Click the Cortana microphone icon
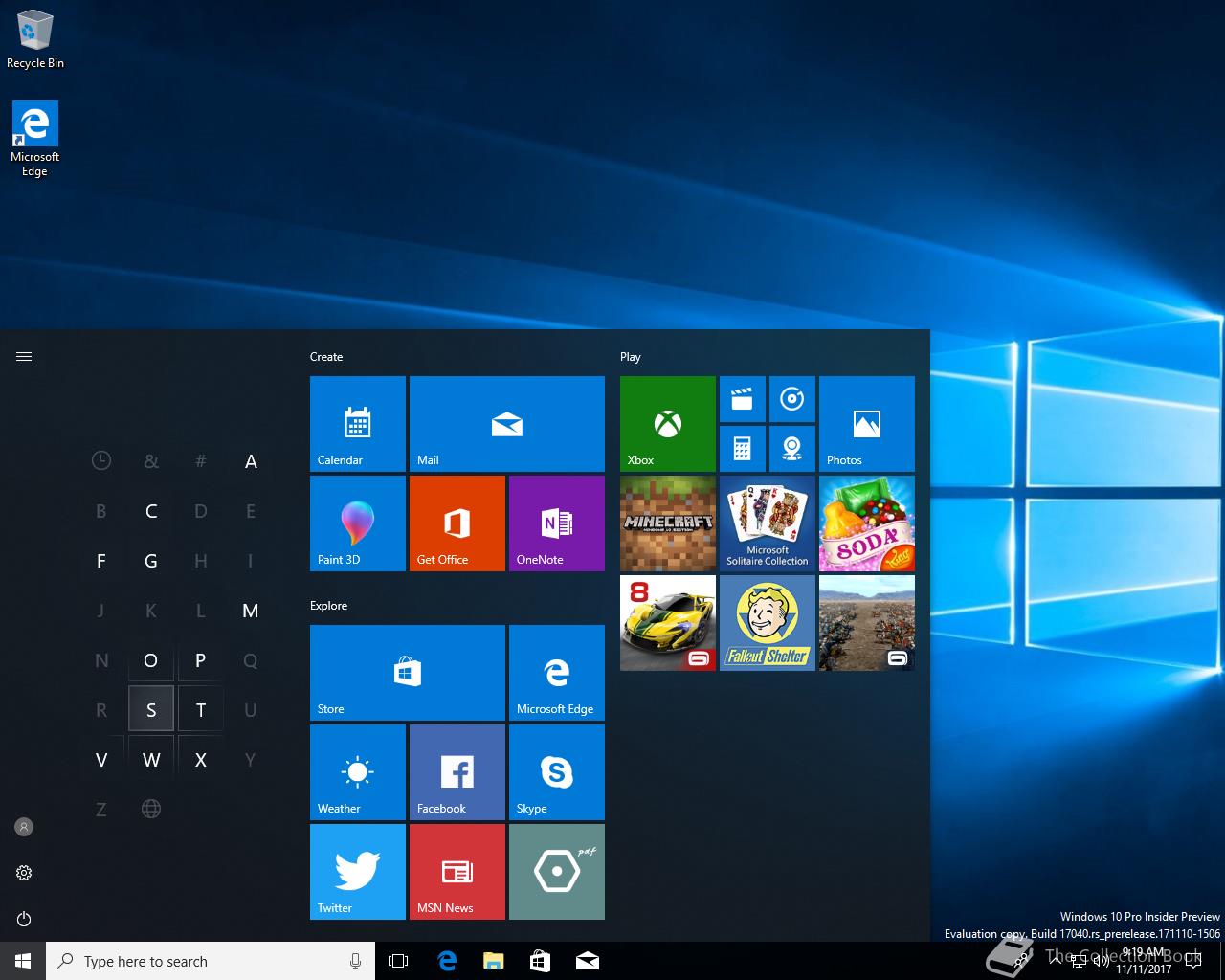Viewport: 1225px width, 980px height. coord(355,961)
